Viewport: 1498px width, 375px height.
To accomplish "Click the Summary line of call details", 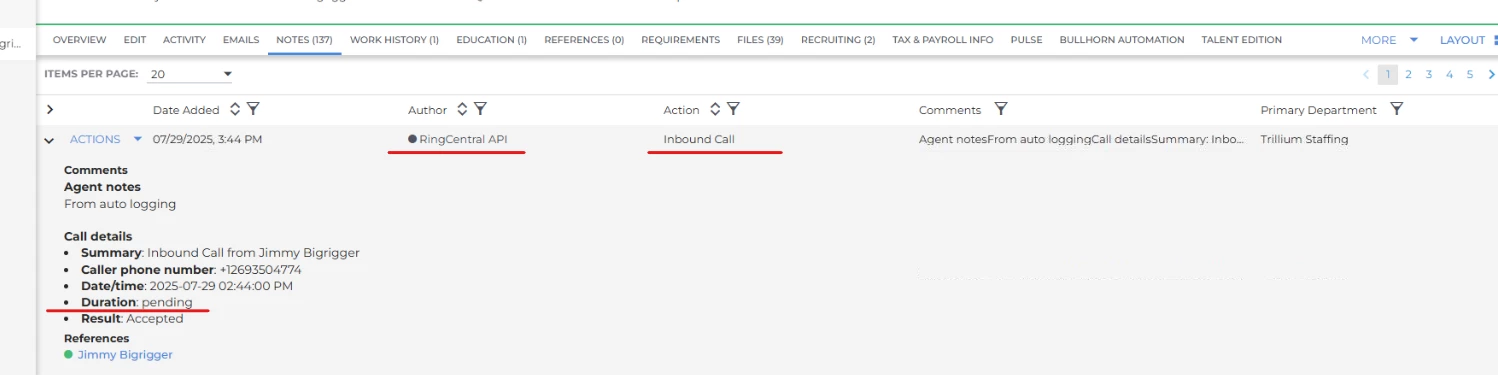I will click(x=220, y=253).
